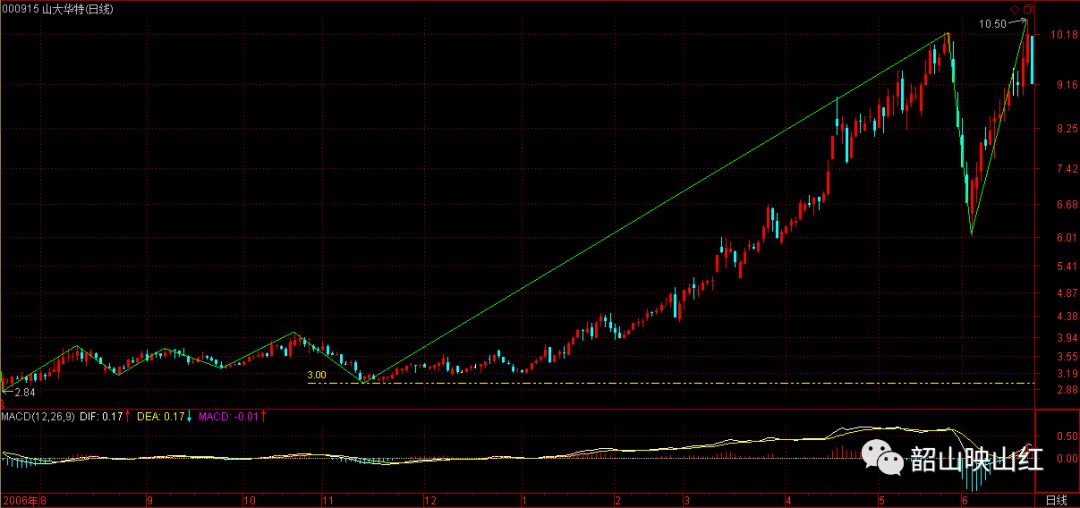Viewport: 1080px width, 508px height.
Task: Click the diamond icon above the chart
Action: point(1015,9)
